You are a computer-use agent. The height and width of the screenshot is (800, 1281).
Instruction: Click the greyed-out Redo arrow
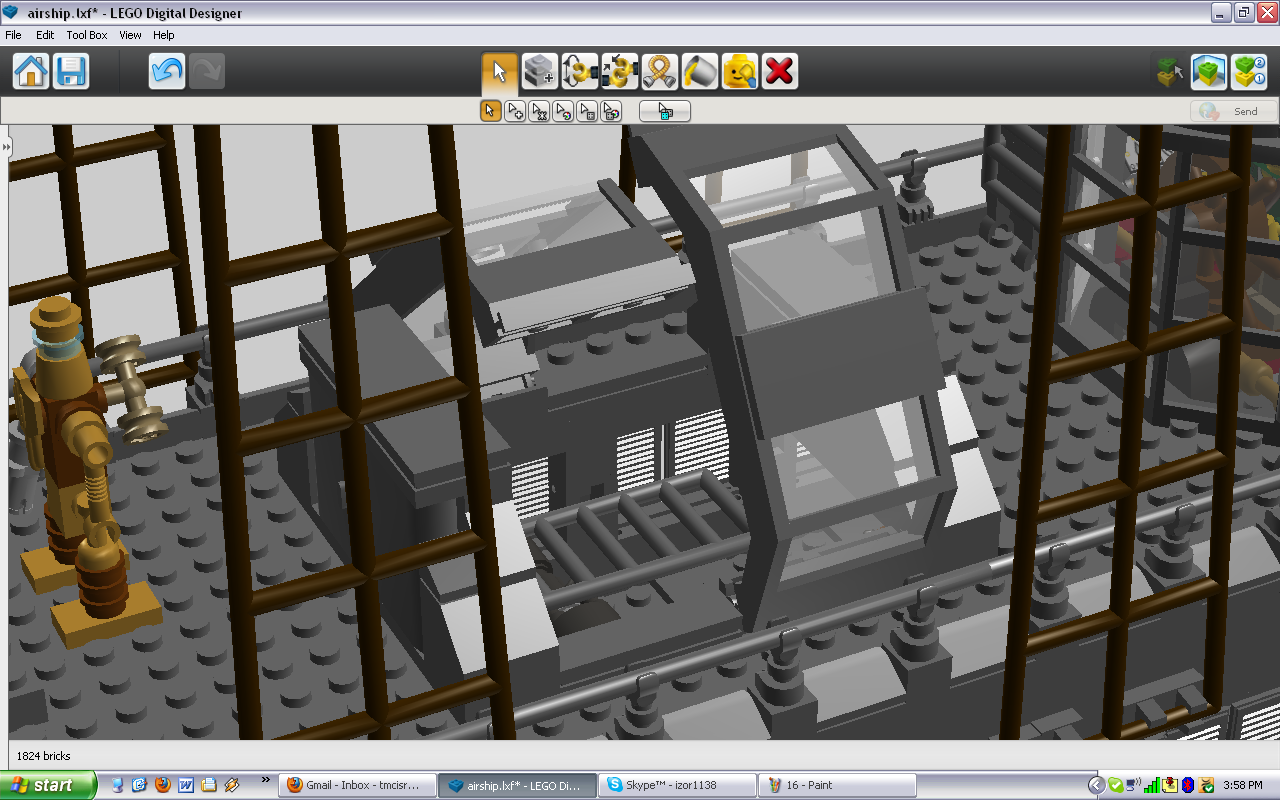(x=207, y=72)
